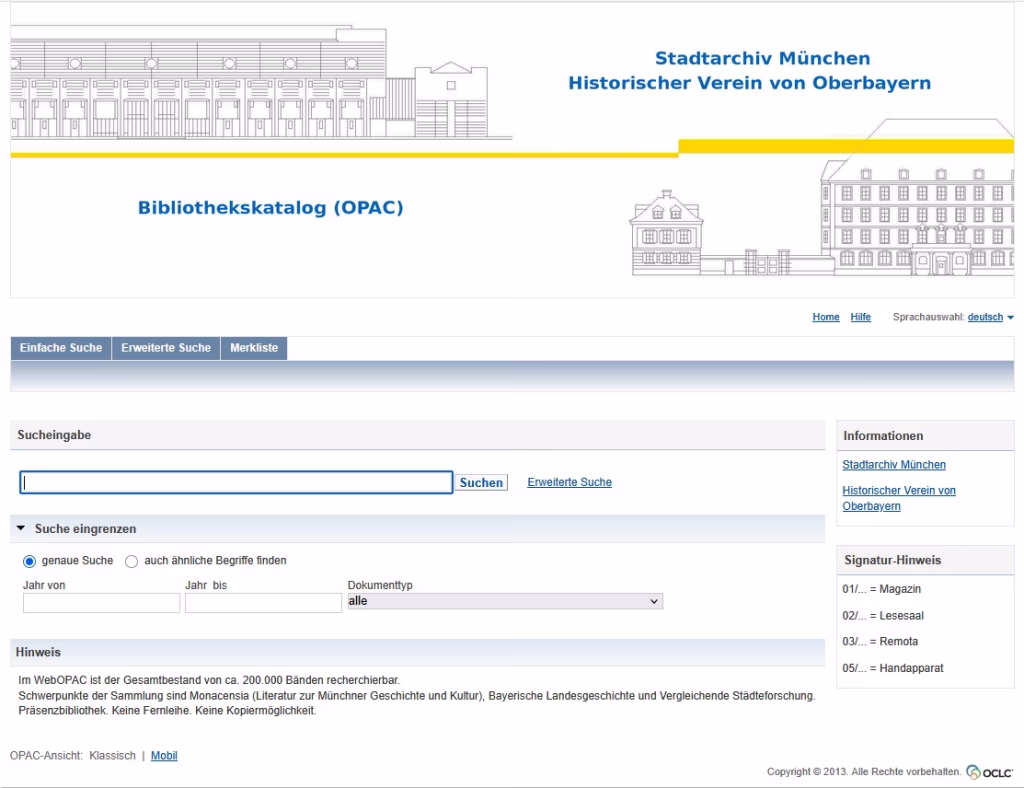Switch to the 'Erweiterte Suche' tab
The width and height of the screenshot is (1024, 788).
tap(164, 347)
